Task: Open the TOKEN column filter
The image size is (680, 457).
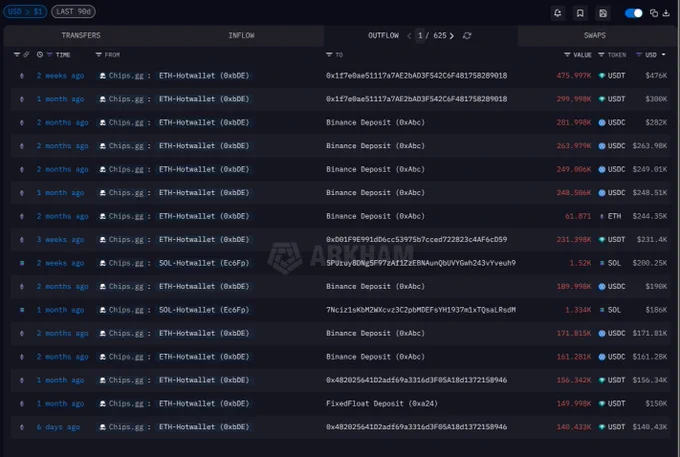Action: click(x=601, y=55)
